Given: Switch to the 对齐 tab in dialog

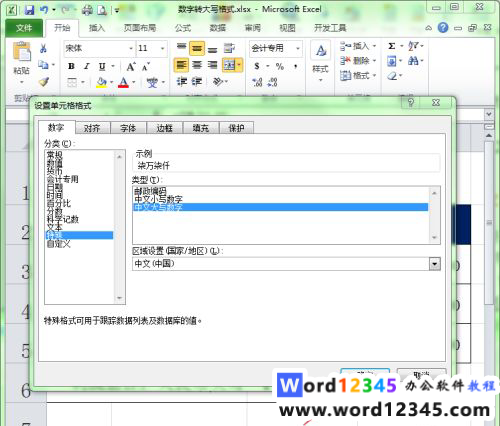Looking at the screenshot, I should tap(92, 128).
